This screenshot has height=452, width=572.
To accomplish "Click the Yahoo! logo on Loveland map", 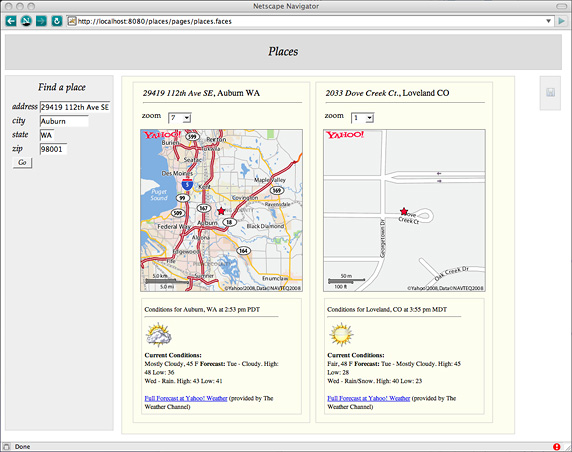I will click(345, 135).
